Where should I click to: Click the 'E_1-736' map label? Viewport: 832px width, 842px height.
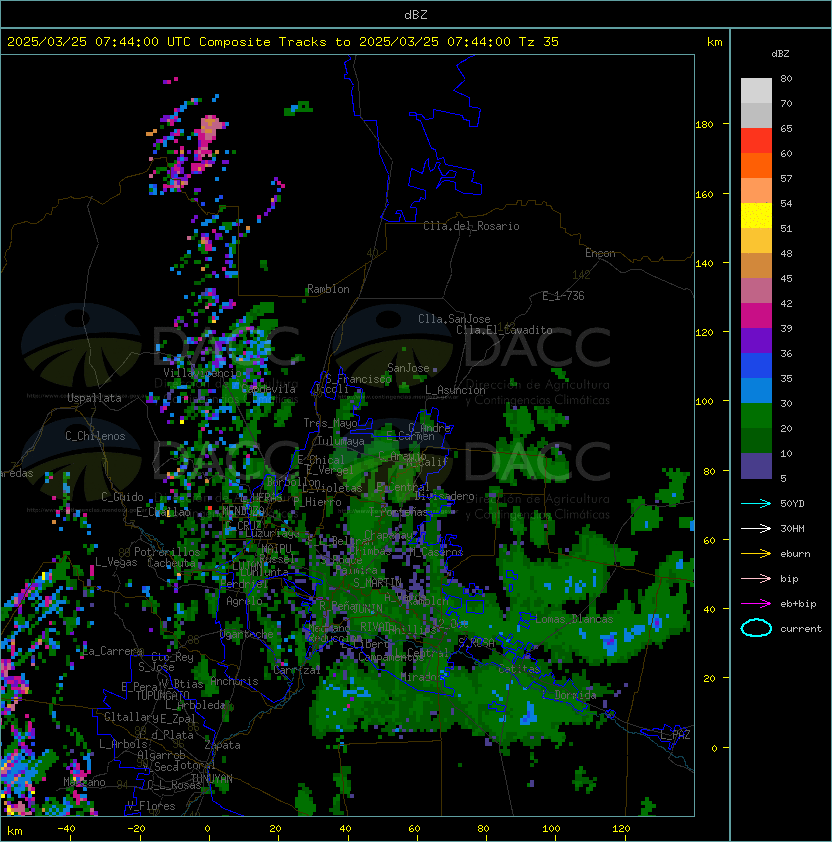(x=563, y=296)
